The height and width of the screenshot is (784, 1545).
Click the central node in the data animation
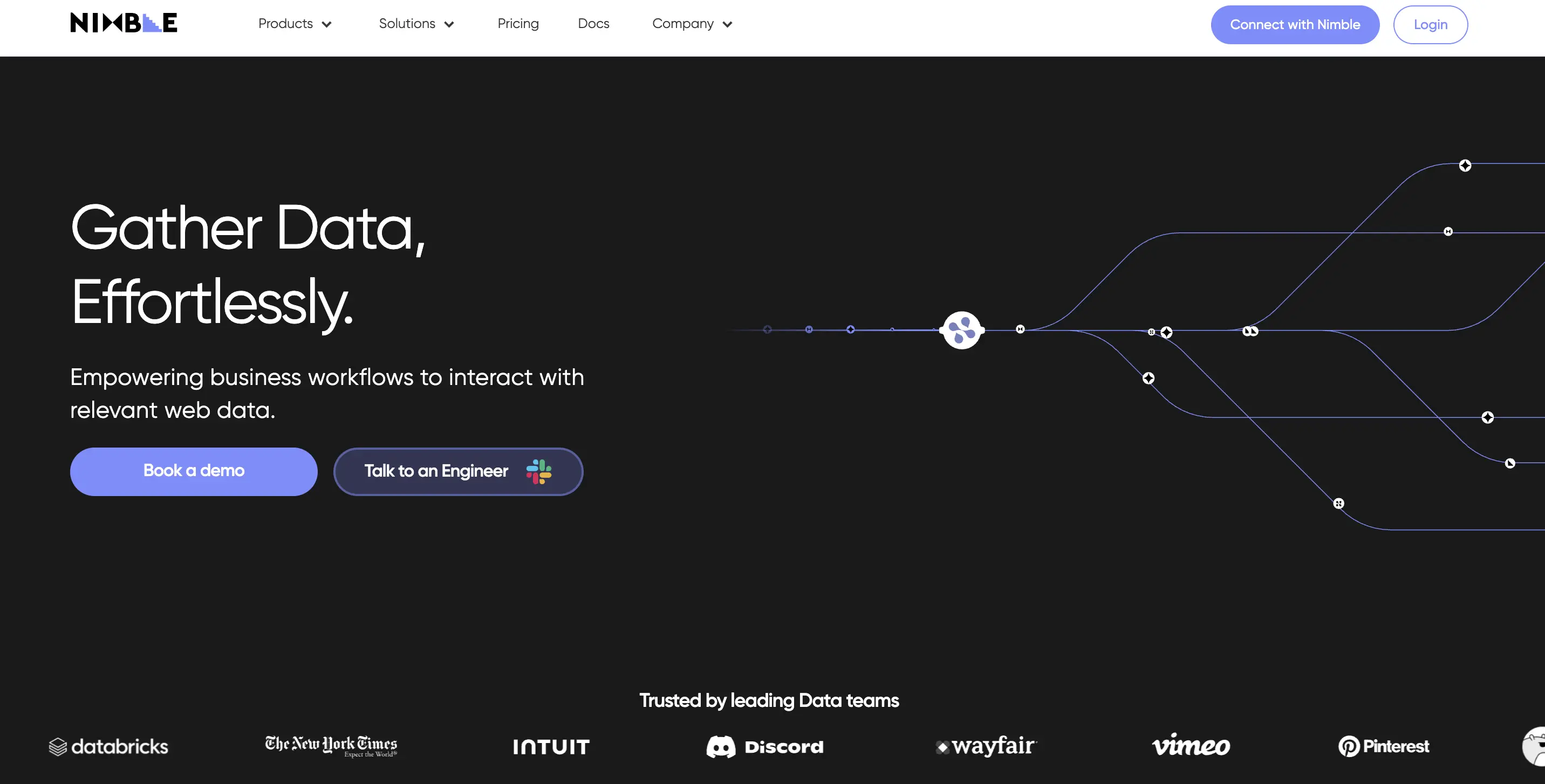pyautogui.click(x=961, y=329)
